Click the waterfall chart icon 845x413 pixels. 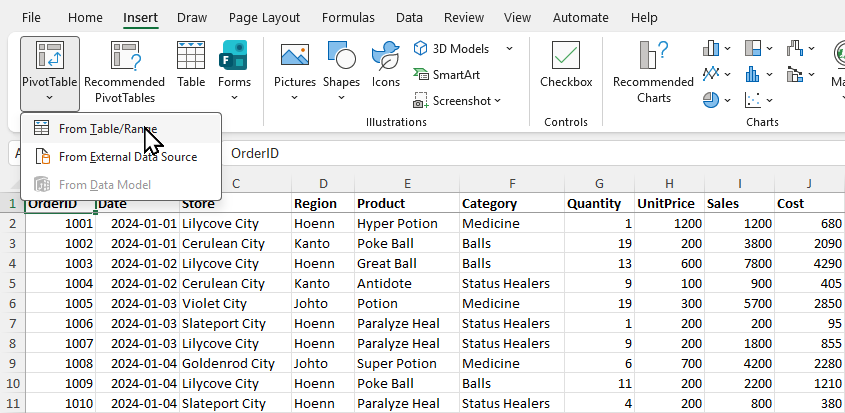(x=795, y=49)
